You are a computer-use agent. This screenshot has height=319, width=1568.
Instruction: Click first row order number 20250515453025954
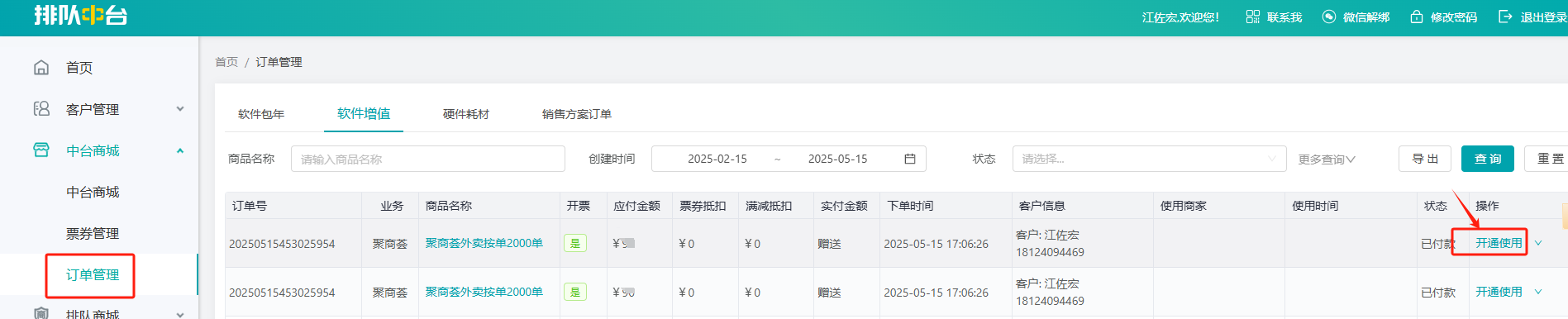(x=282, y=244)
